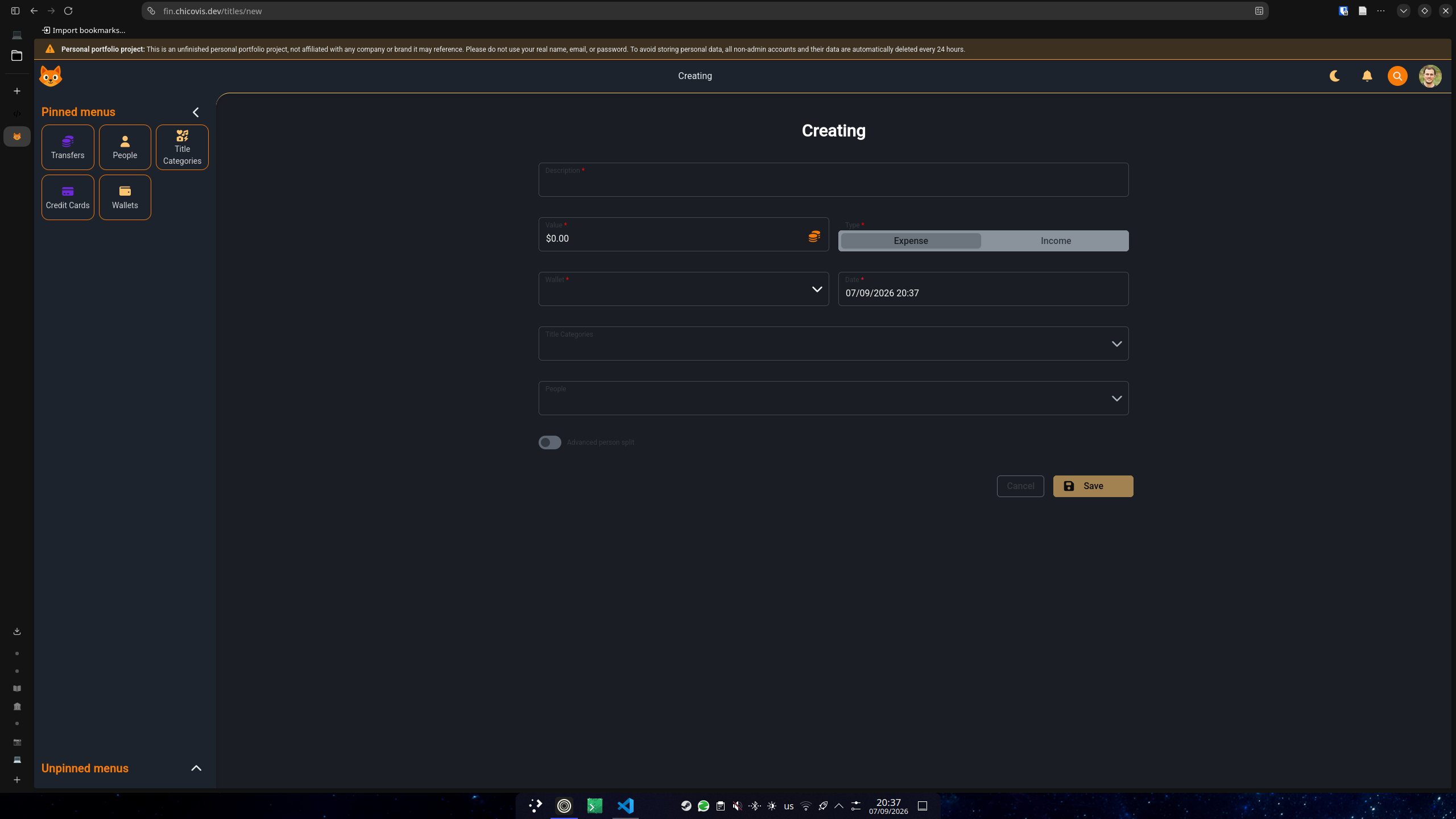Toggle dark mode with the moon icon
Viewport: 1456px width, 819px height.
[x=1334, y=76]
